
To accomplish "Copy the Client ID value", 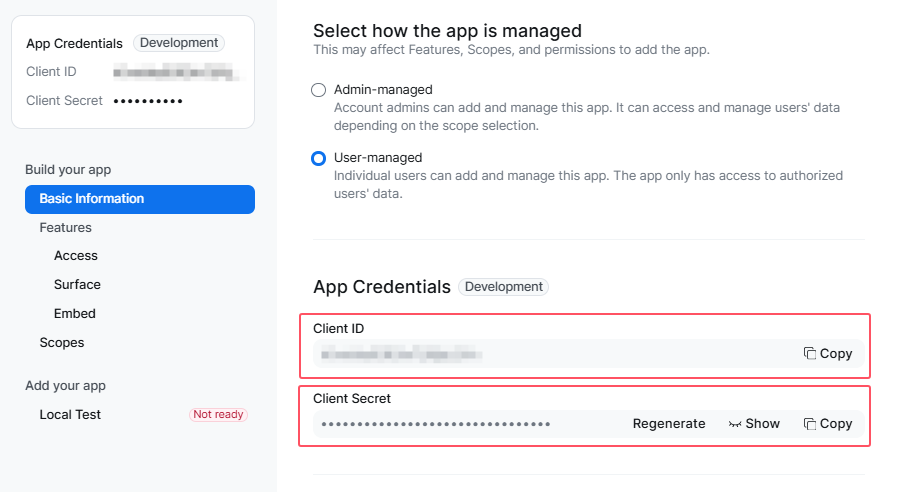I will click(828, 354).
